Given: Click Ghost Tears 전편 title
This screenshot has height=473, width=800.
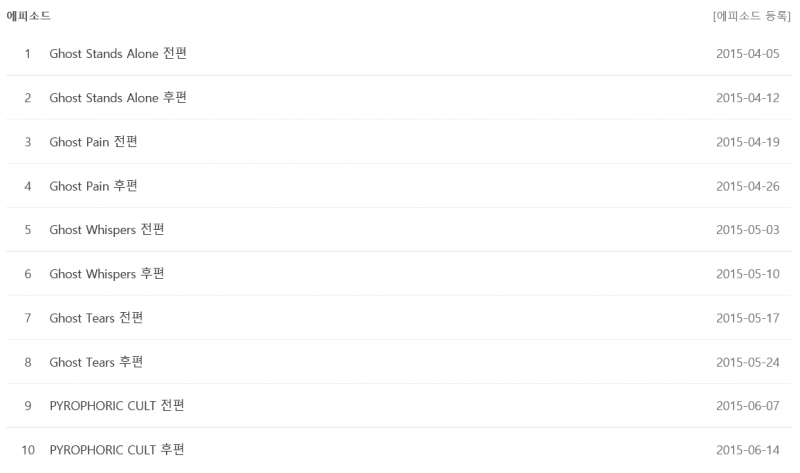Looking at the screenshot, I should [96, 318].
